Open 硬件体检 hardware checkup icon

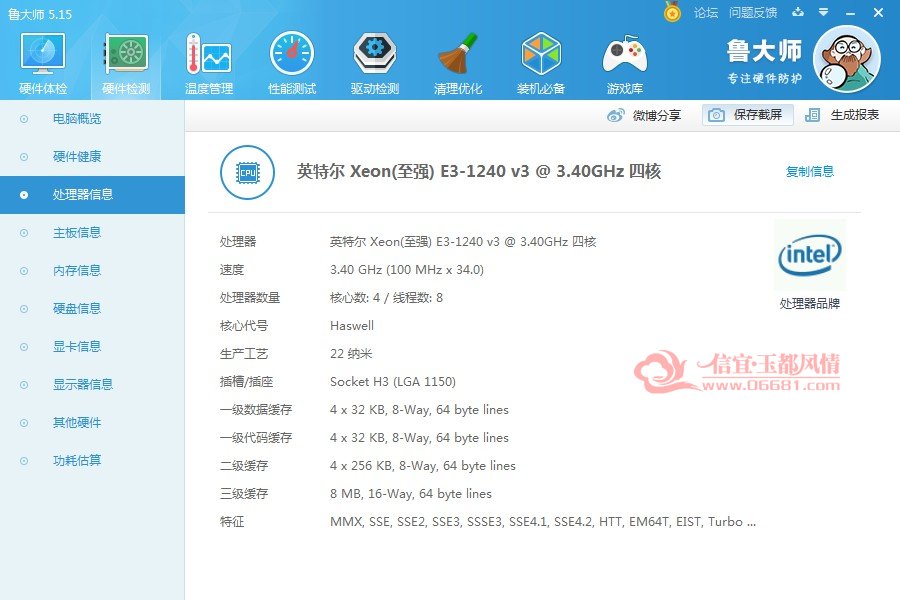(x=43, y=53)
